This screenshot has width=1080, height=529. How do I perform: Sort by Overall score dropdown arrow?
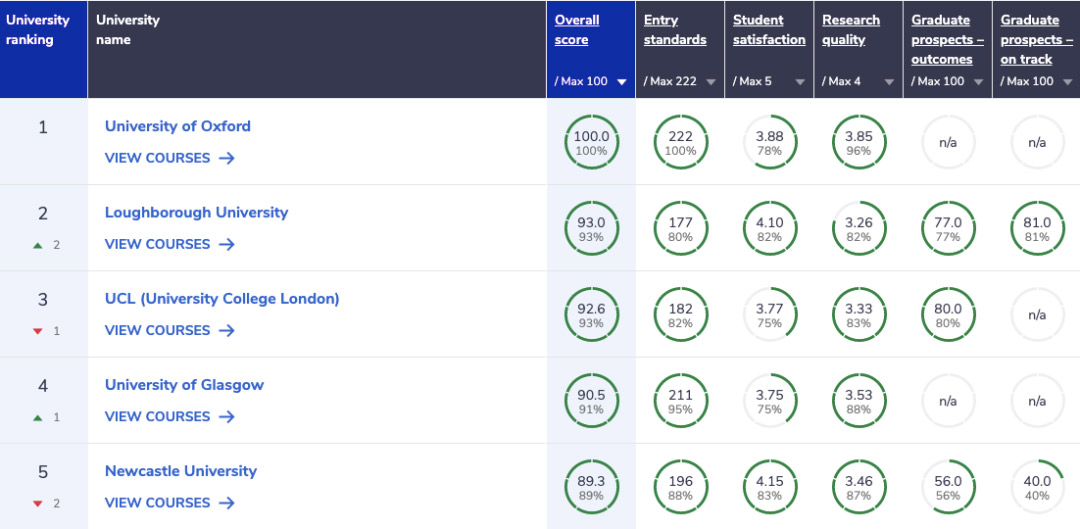click(x=621, y=82)
